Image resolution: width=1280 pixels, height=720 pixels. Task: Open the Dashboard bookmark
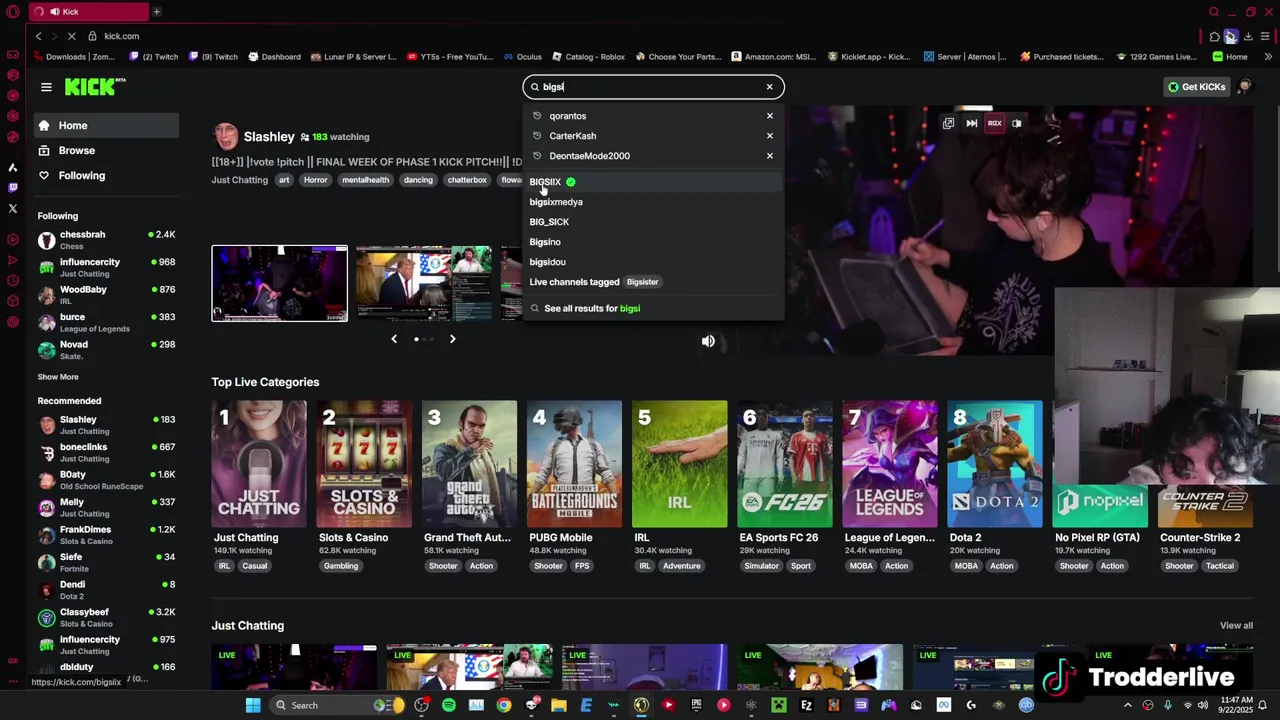274,57
